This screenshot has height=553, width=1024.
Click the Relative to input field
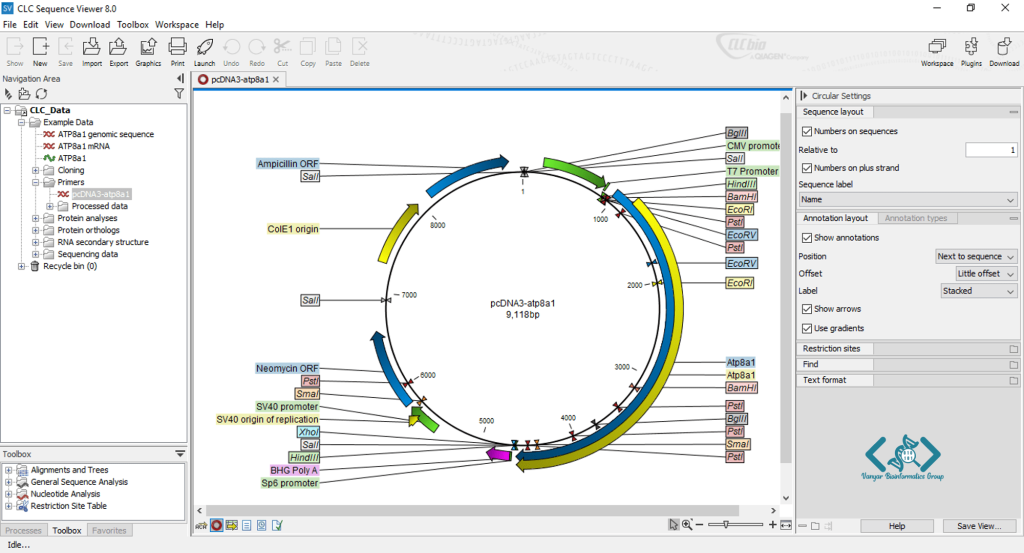pos(991,150)
